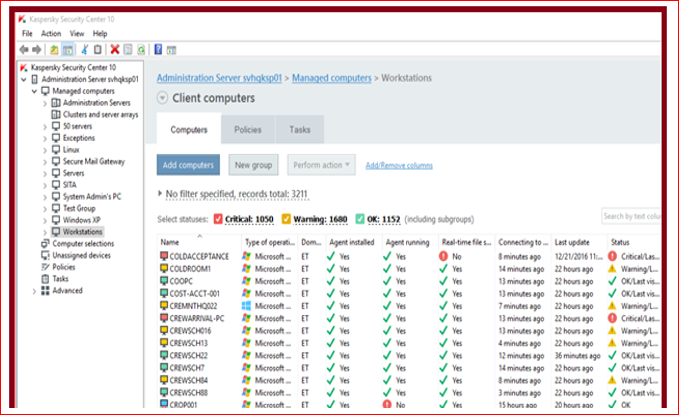Open Computer selections node
The height and width of the screenshot is (415, 679).
[x=83, y=243]
